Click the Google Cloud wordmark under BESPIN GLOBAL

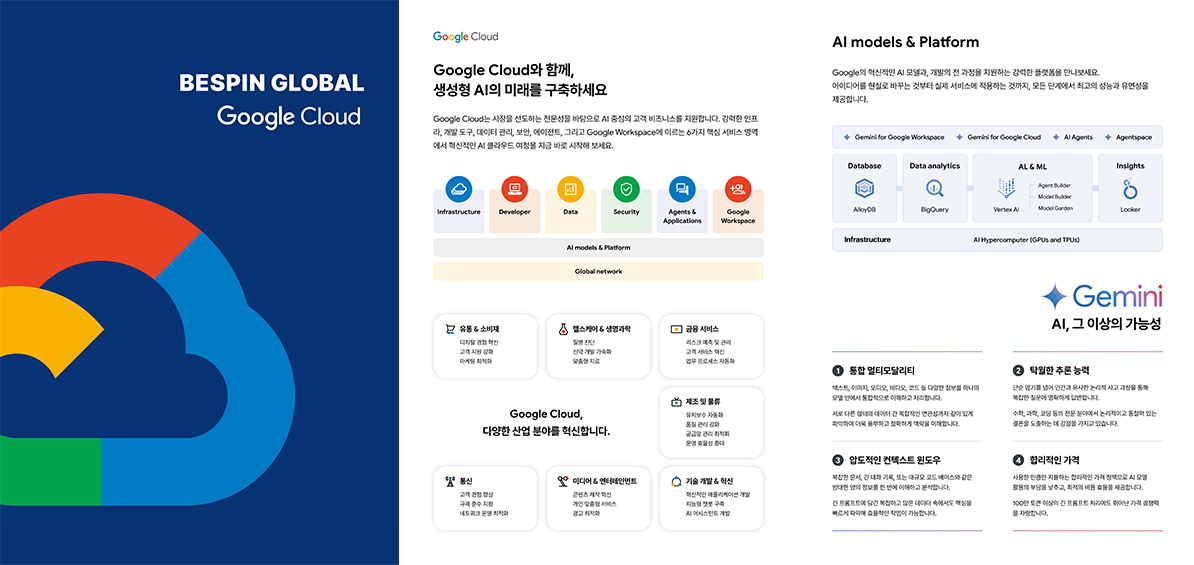tap(289, 117)
